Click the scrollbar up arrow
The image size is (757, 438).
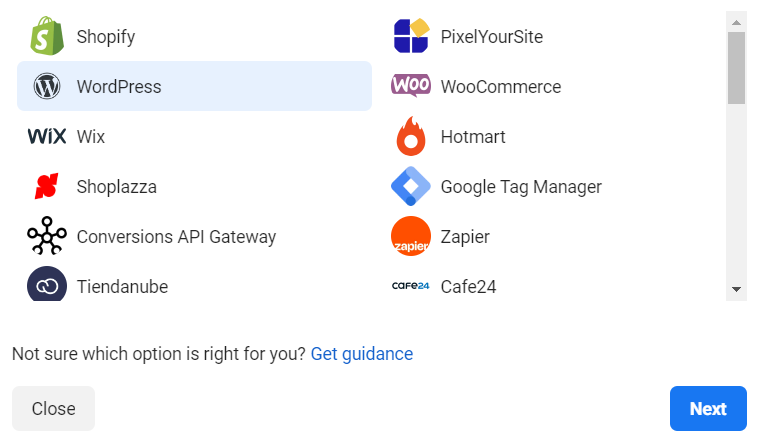(x=736, y=22)
